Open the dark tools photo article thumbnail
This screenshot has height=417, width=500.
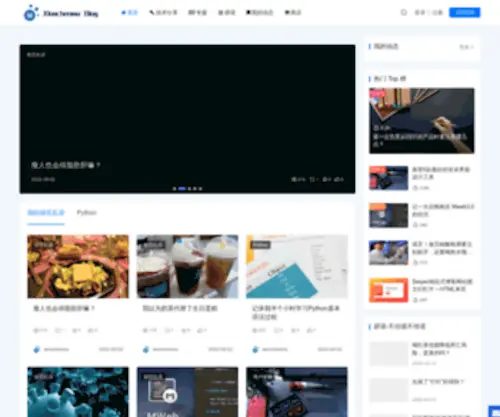point(297,392)
